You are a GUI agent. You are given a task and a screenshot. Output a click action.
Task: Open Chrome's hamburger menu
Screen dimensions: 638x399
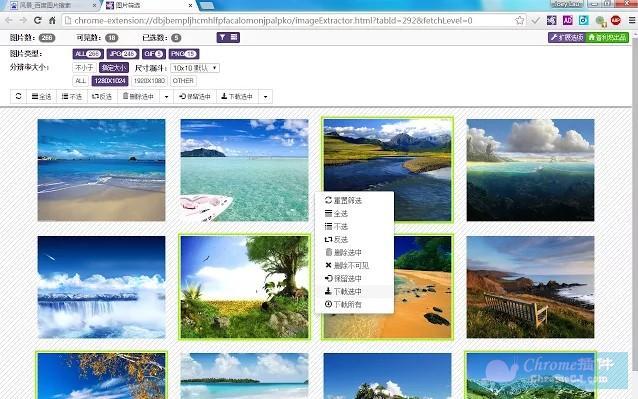tap(632, 20)
